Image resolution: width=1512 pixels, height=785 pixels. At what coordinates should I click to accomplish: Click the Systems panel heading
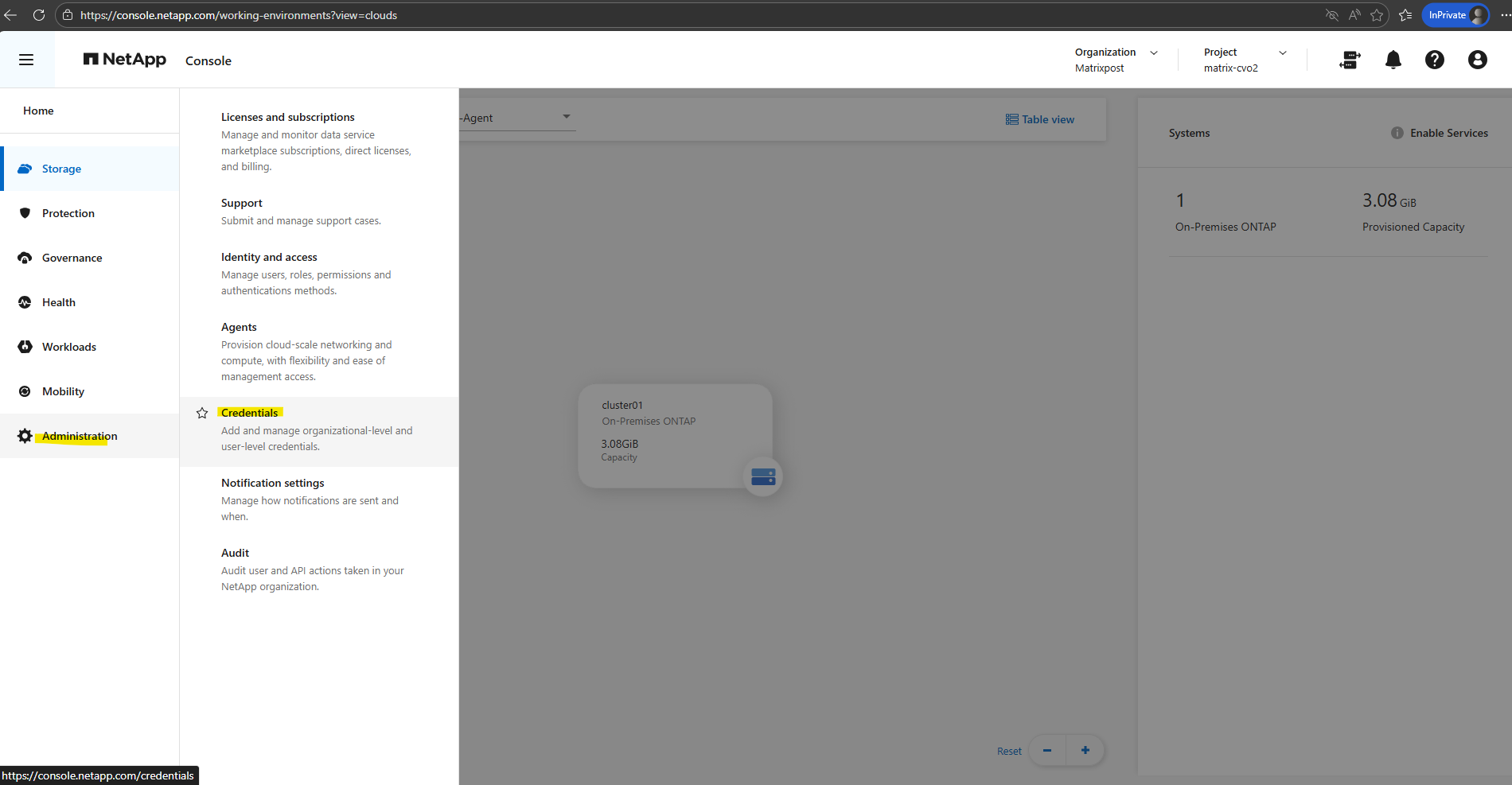[1189, 133]
